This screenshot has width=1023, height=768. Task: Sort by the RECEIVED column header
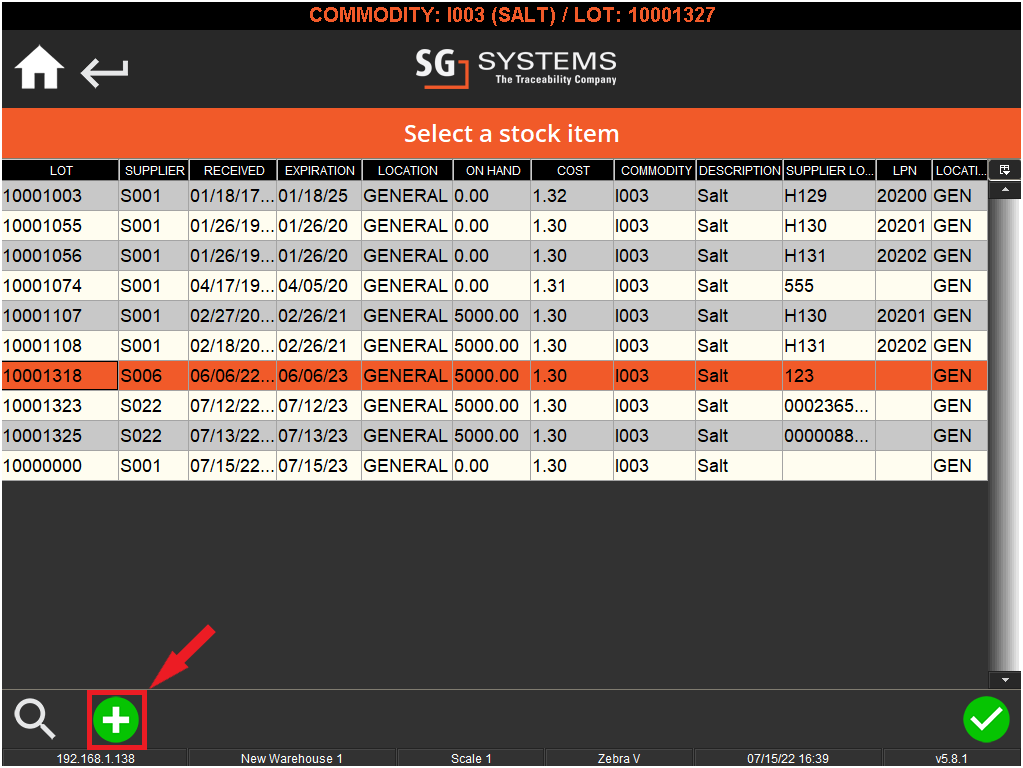[x=233, y=170]
